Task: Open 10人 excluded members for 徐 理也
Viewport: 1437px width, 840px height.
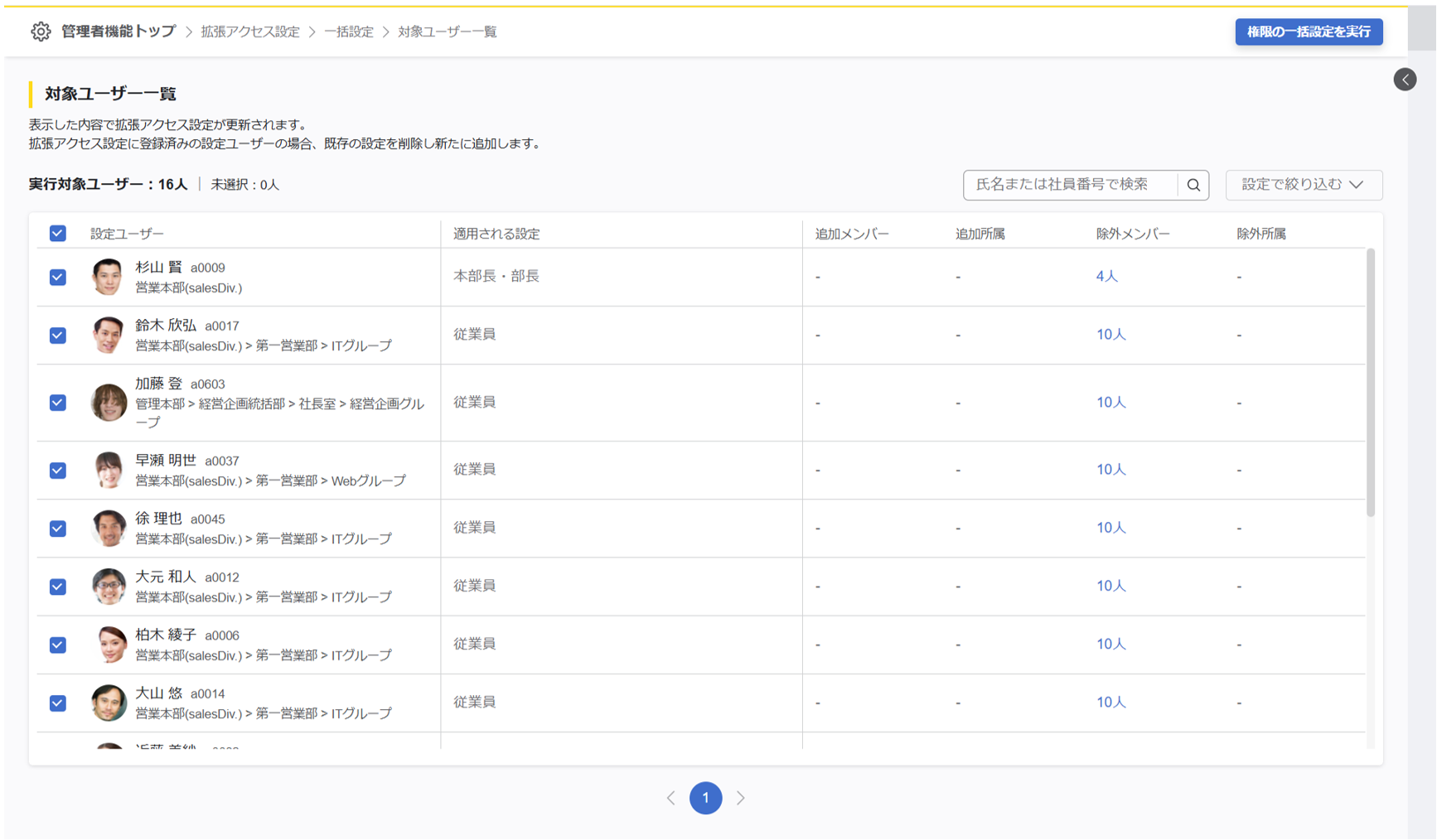Action: (x=1110, y=528)
